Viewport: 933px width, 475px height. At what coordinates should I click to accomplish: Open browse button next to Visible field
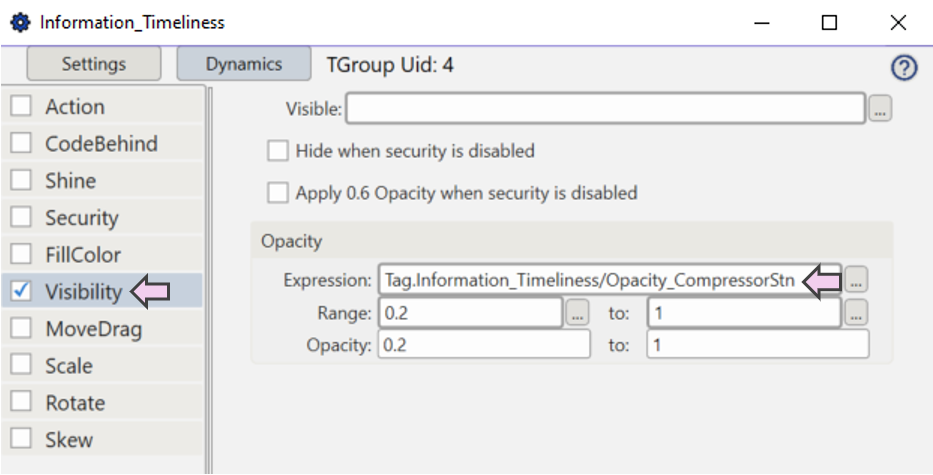coord(879,109)
